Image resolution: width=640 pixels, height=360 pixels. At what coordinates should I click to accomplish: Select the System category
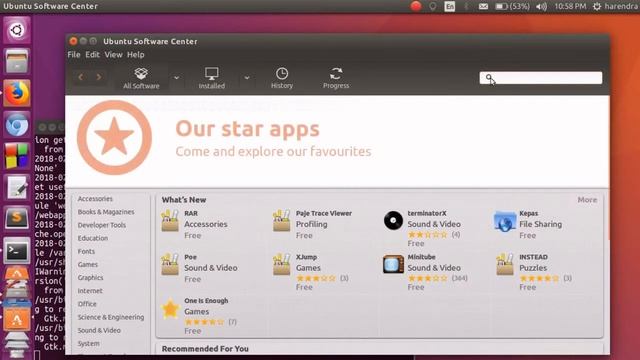tap(89, 343)
